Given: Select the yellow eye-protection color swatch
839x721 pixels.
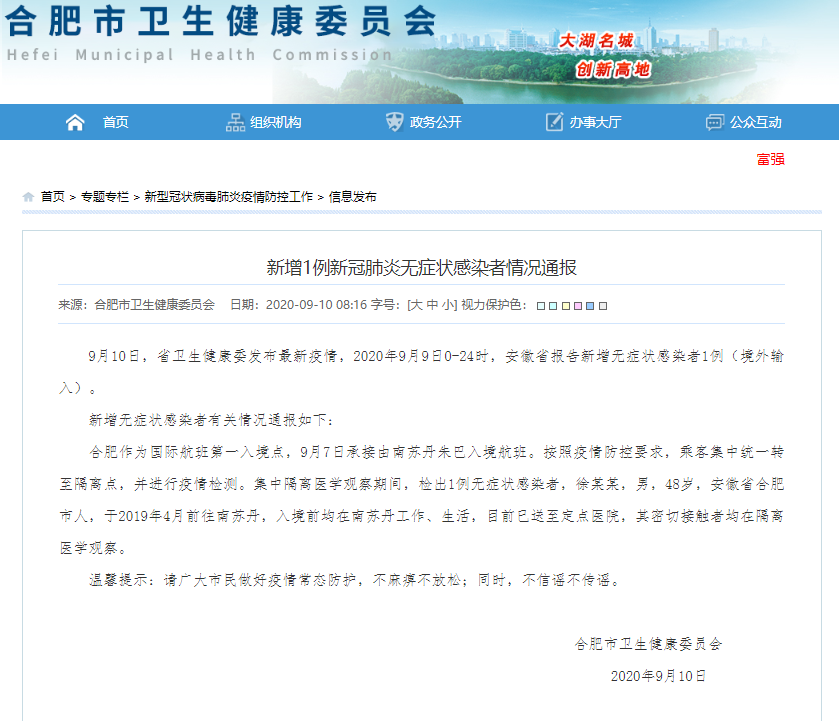Looking at the screenshot, I should click(566, 306).
